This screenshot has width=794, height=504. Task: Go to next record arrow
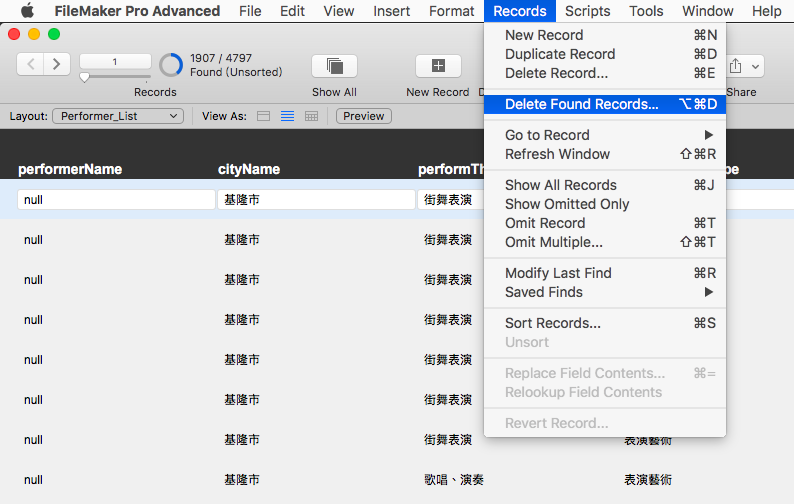click(x=57, y=64)
